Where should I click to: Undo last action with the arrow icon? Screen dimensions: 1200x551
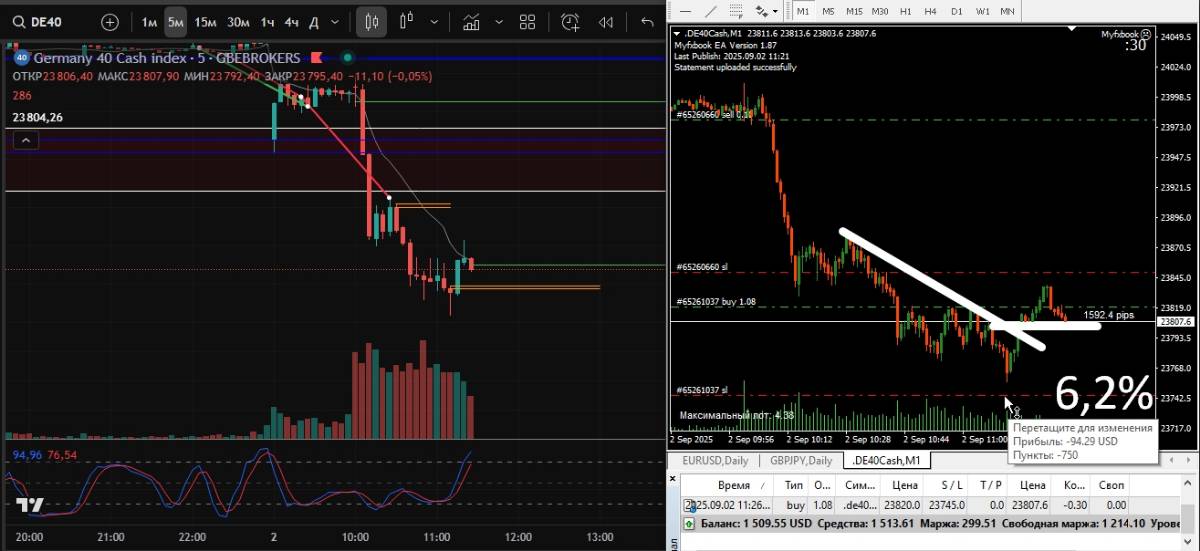coord(647,22)
